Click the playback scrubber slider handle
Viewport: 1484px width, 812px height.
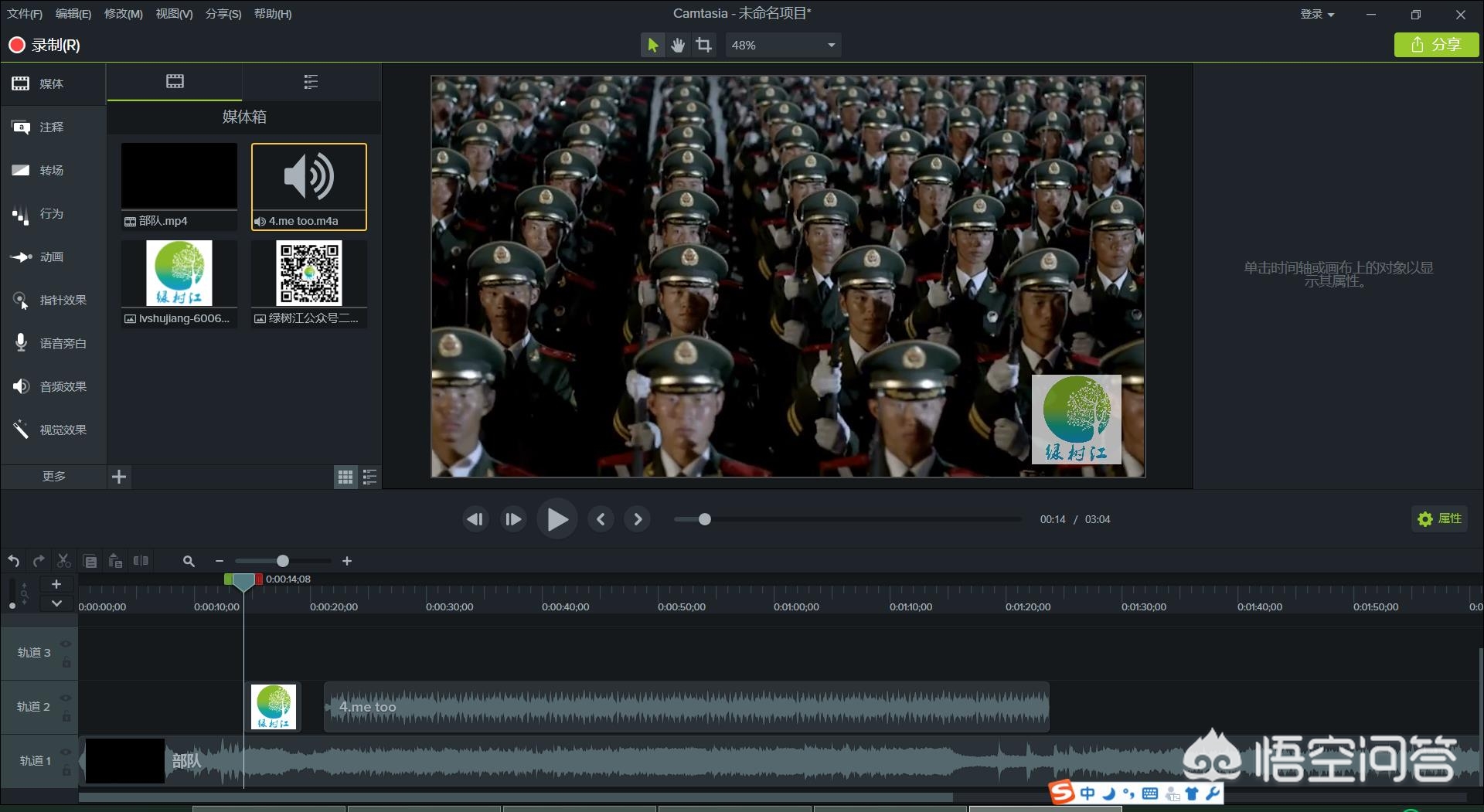[x=705, y=519]
